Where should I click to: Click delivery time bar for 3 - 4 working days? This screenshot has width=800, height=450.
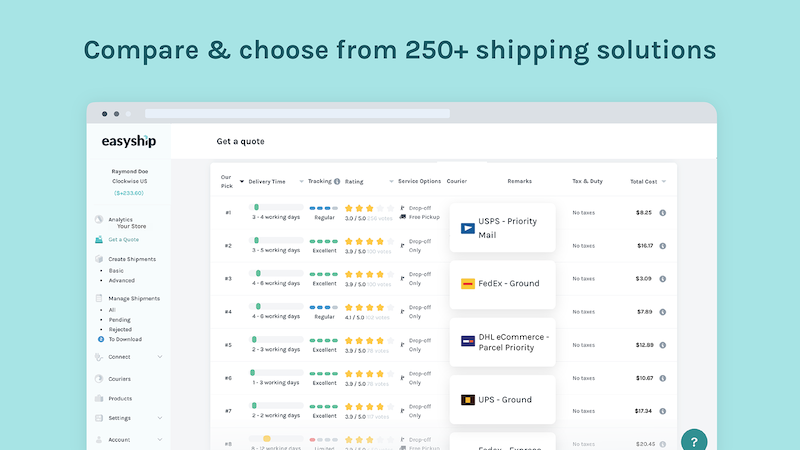point(276,207)
